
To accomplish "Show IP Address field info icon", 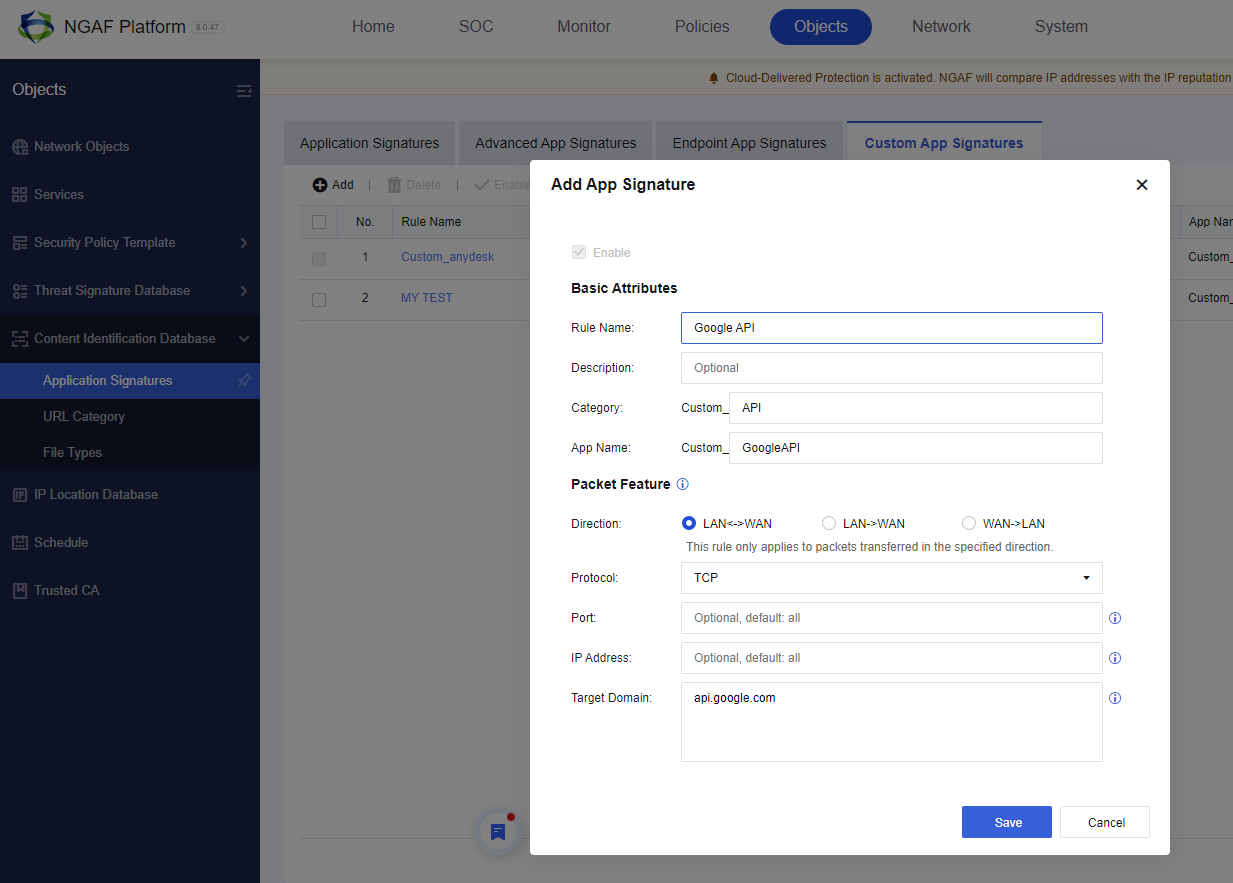I will click(x=1115, y=658).
